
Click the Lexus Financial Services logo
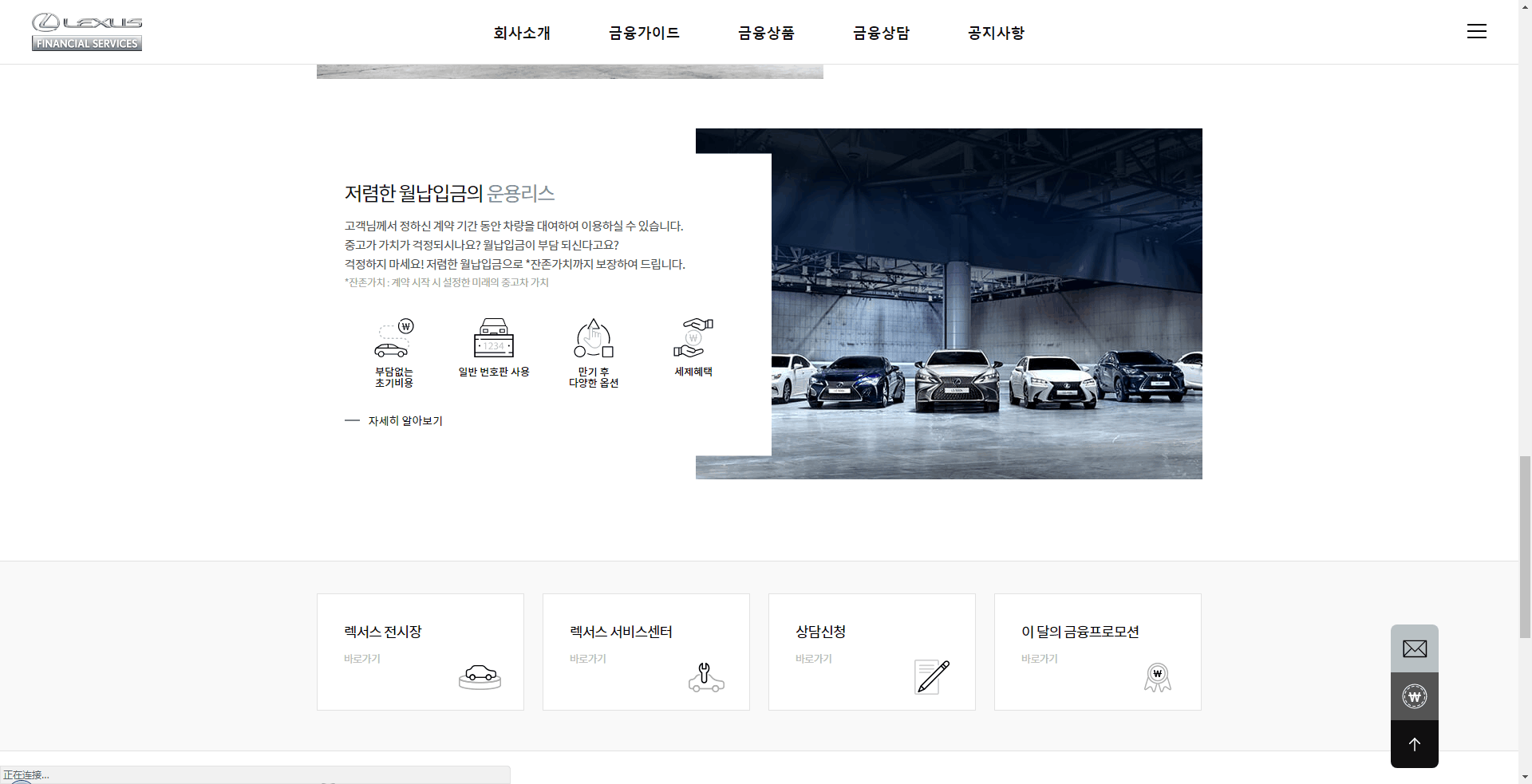click(87, 32)
